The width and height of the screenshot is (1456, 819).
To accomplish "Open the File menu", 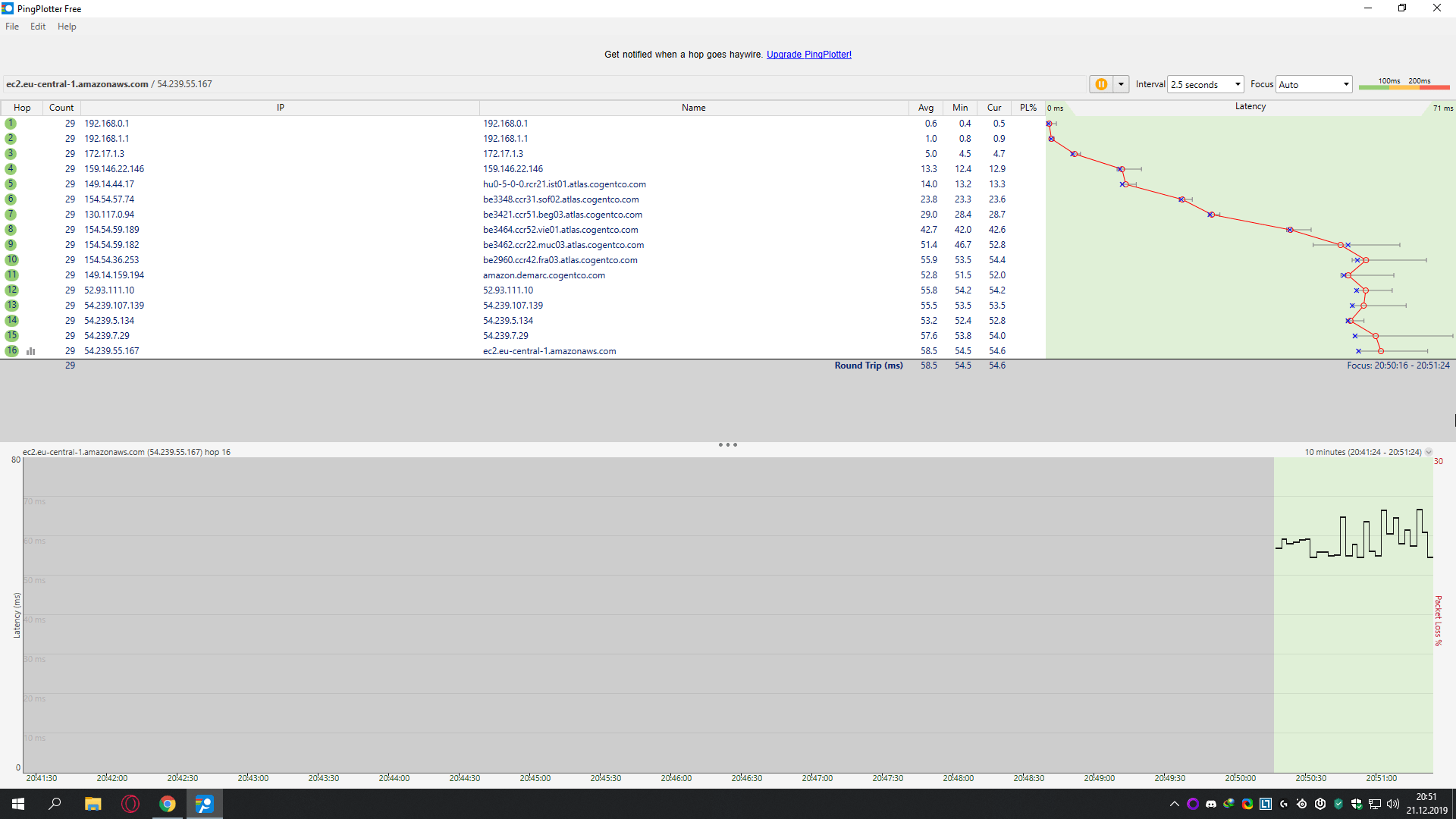I will tap(12, 27).
